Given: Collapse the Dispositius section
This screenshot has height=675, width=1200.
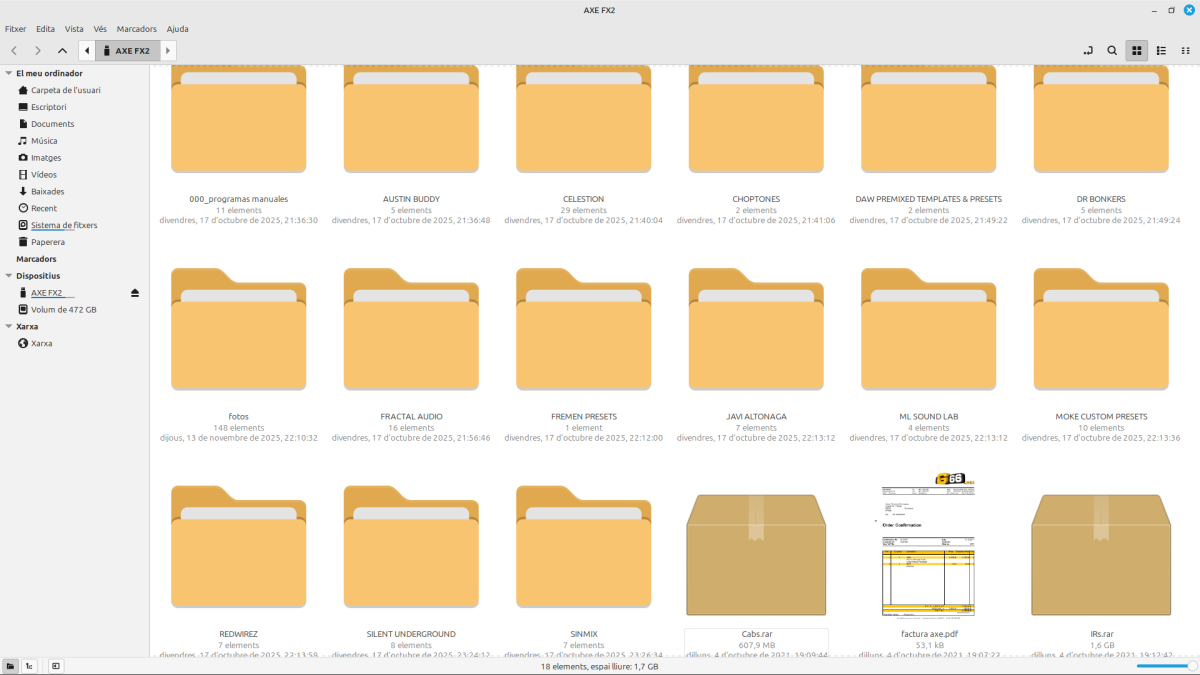Looking at the screenshot, I should [9, 276].
